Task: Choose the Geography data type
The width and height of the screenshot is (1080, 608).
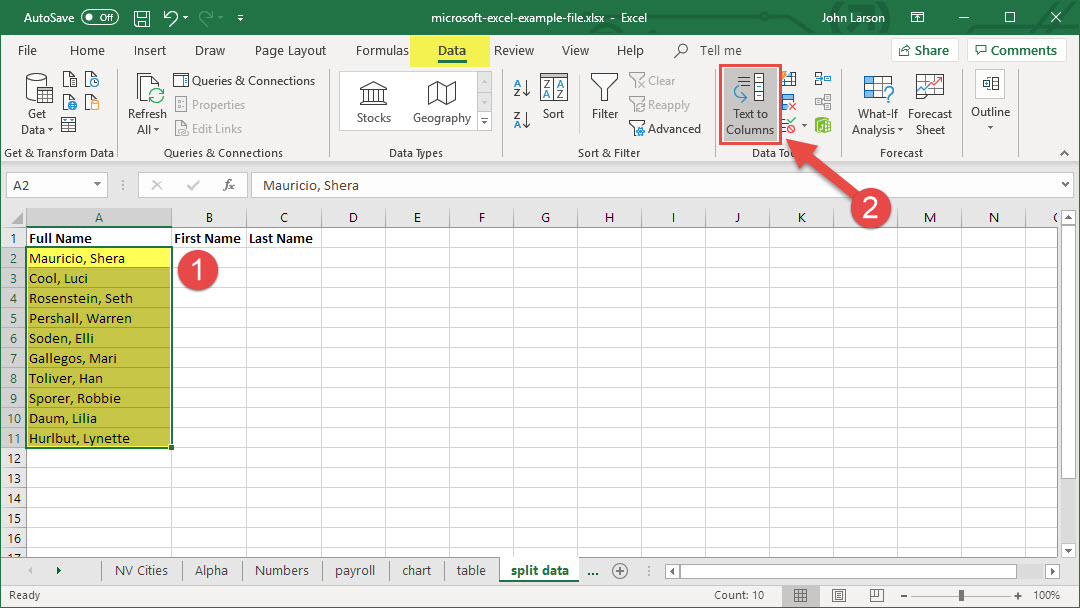Action: tap(441, 103)
